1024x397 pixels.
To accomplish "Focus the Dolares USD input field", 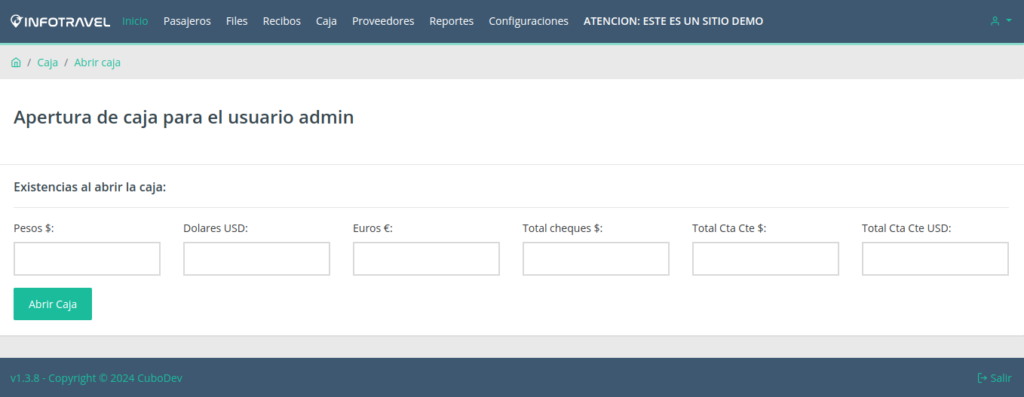I will click(x=257, y=259).
